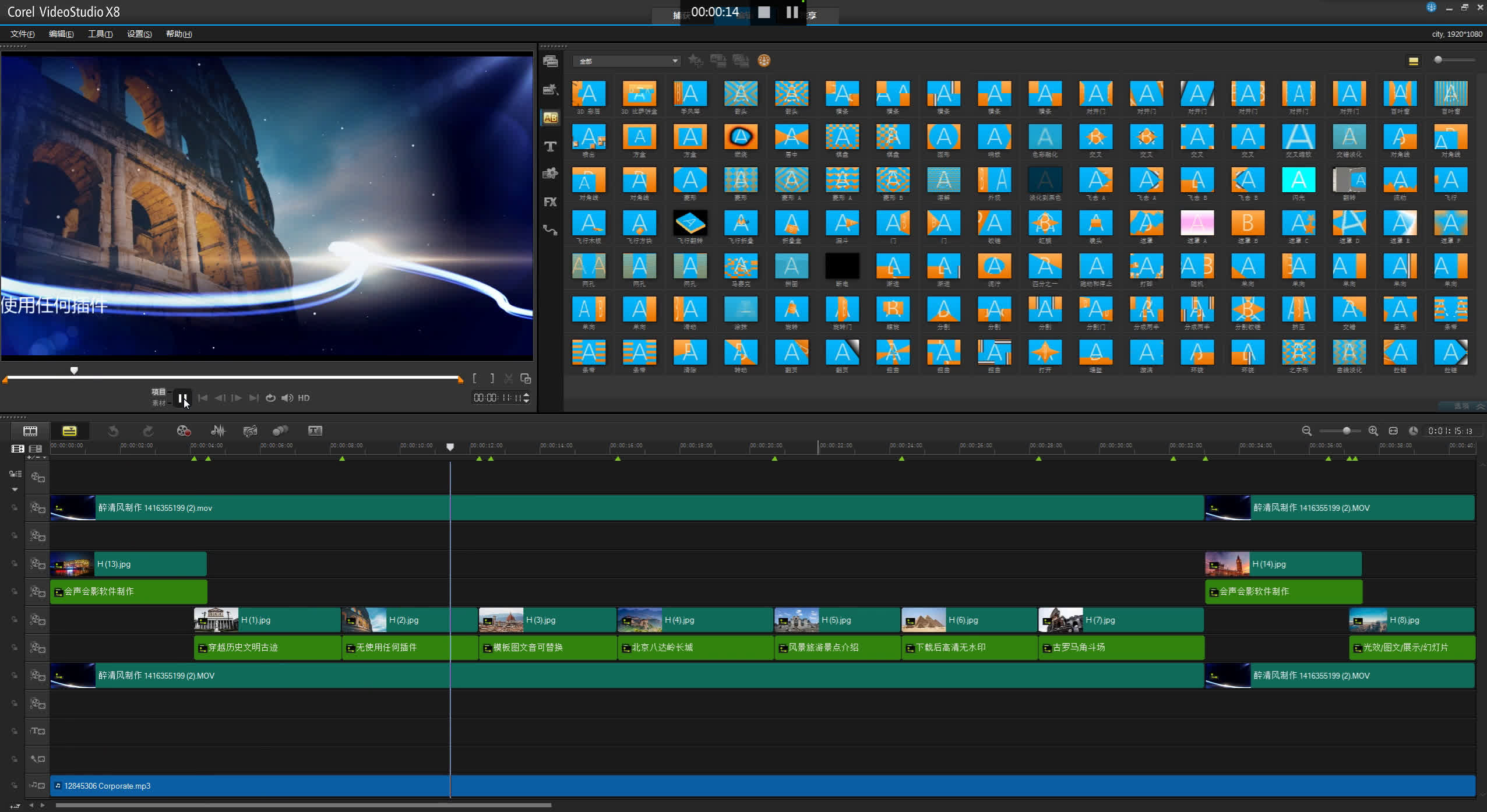Toggle ripple editing on the H(13).jpg overlay track
This screenshot has height=812, width=1487.
point(14,564)
